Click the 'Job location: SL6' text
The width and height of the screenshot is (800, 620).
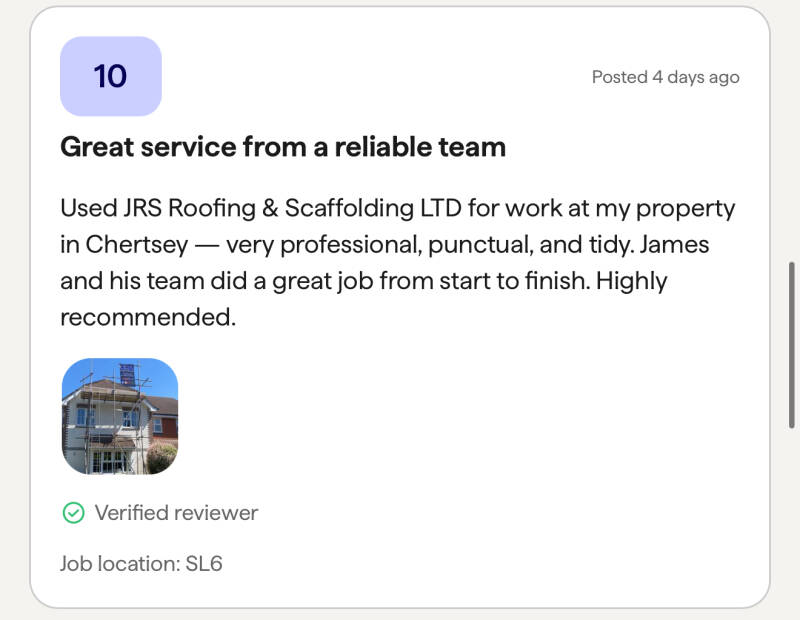click(141, 563)
